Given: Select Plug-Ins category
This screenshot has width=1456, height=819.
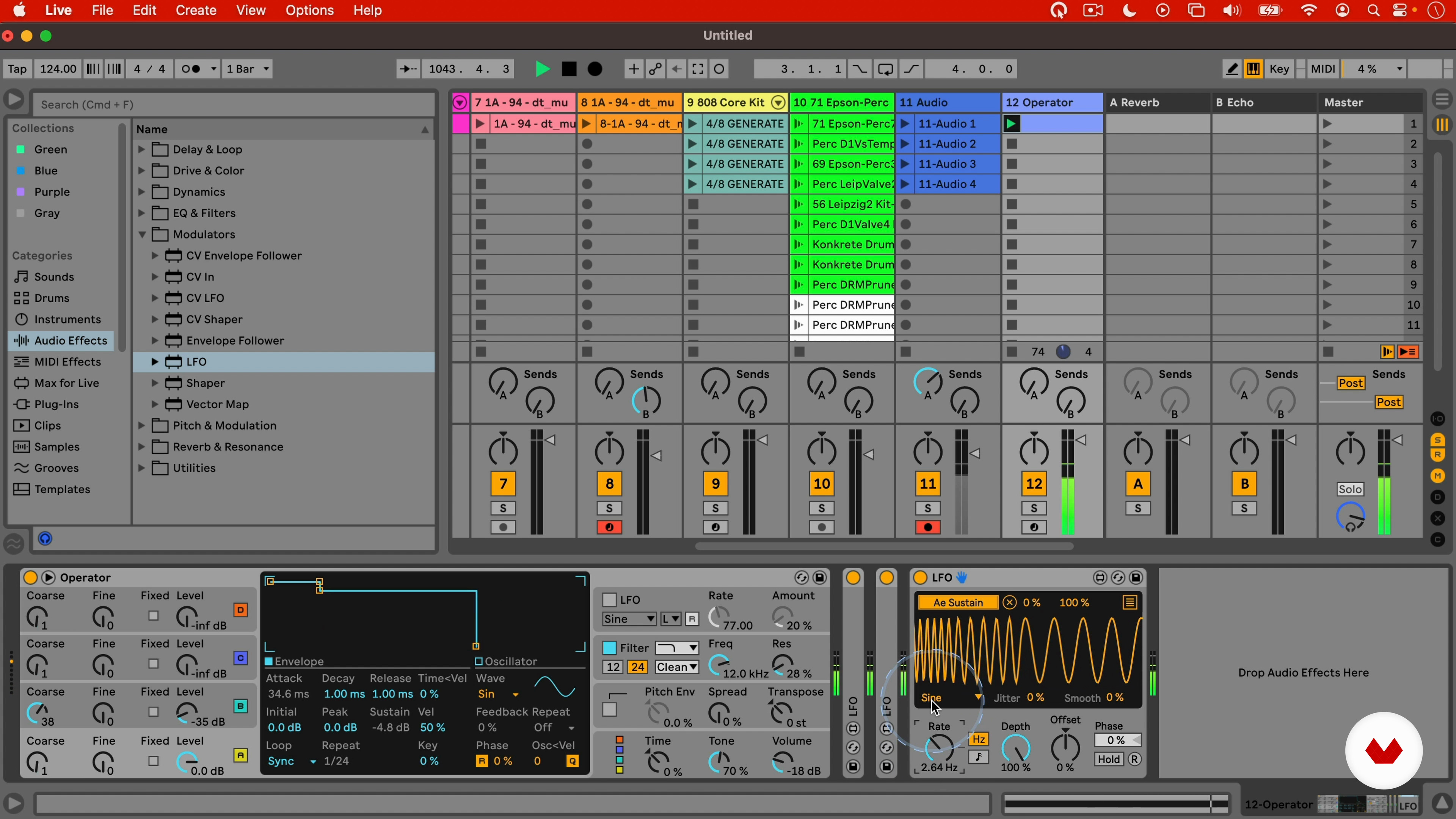Looking at the screenshot, I should click(x=56, y=405).
